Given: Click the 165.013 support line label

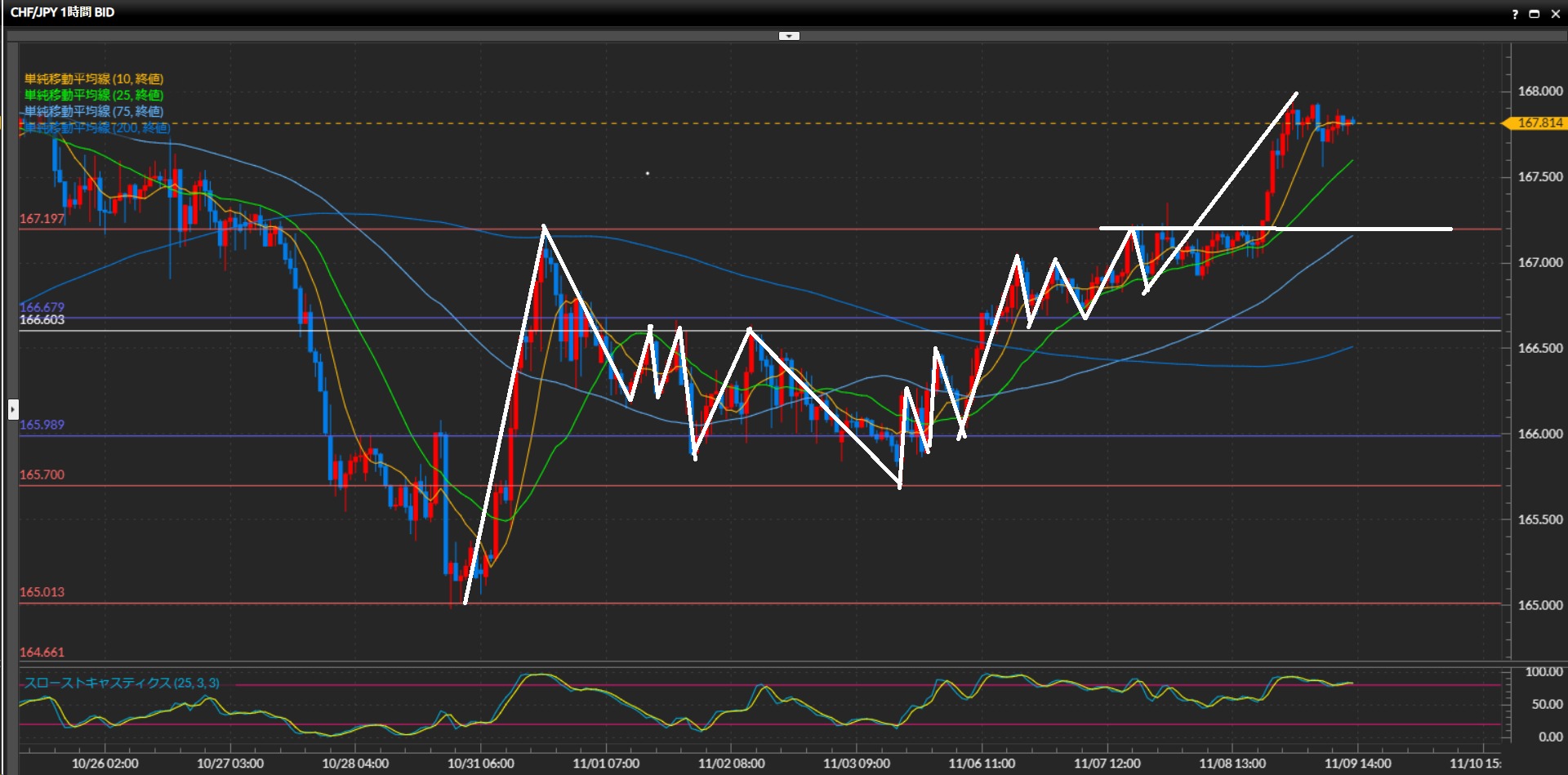Looking at the screenshot, I should pos(42,592).
